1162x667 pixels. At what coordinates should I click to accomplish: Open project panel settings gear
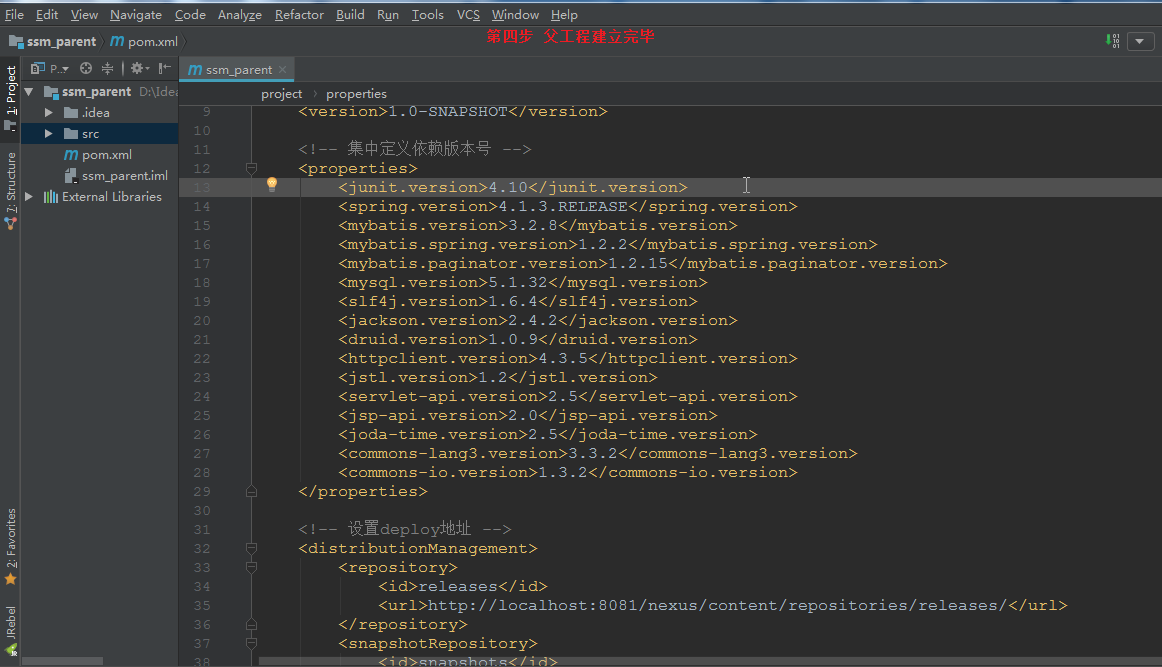point(139,68)
